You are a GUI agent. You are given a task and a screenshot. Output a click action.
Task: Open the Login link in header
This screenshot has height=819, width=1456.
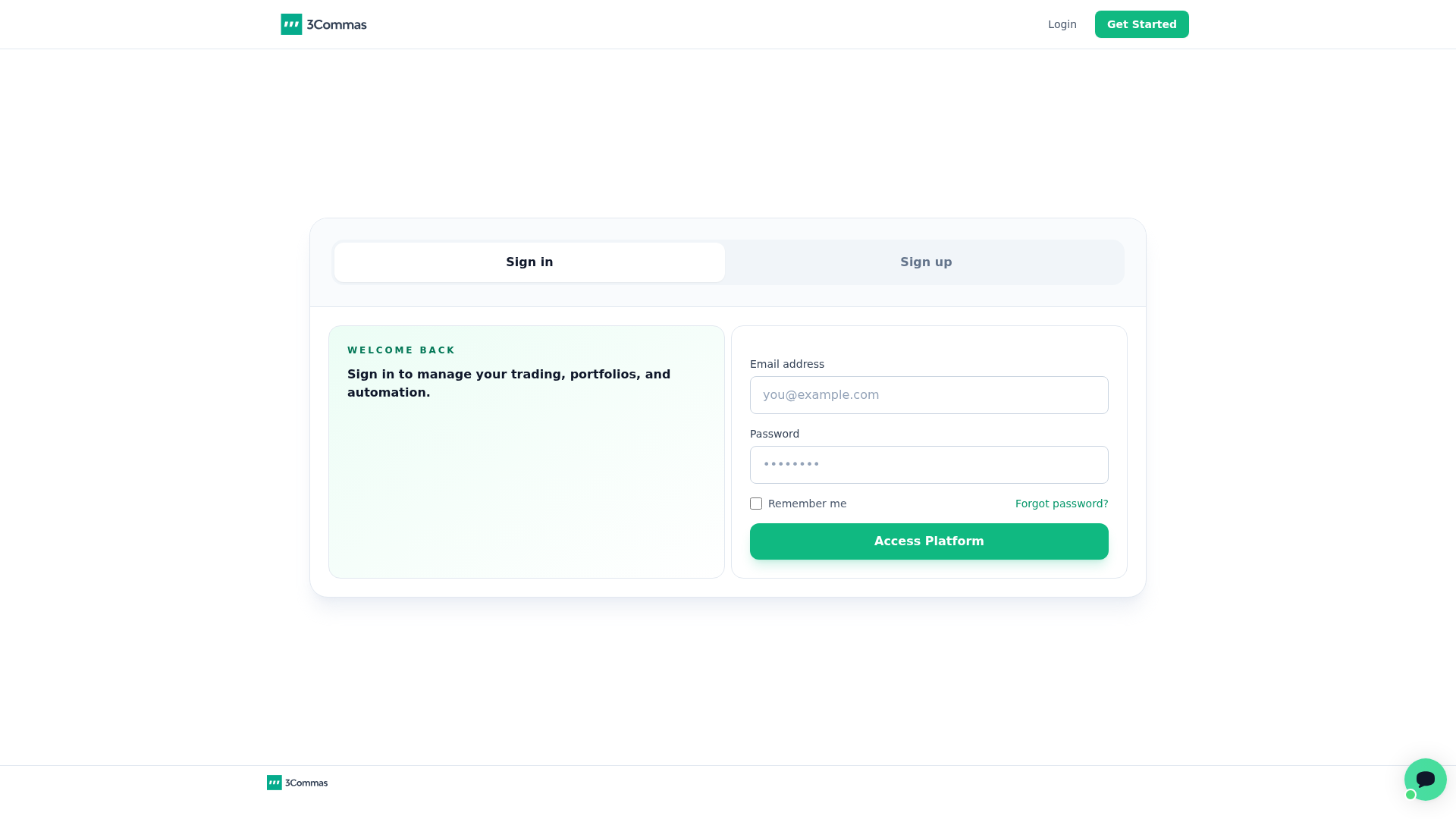coord(1062,24)
